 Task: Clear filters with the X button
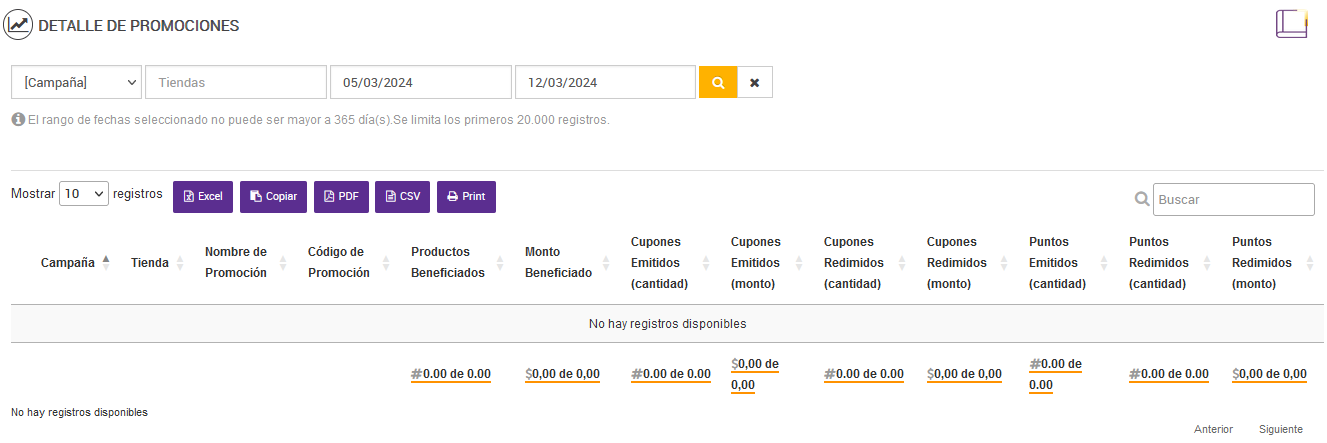755,82
